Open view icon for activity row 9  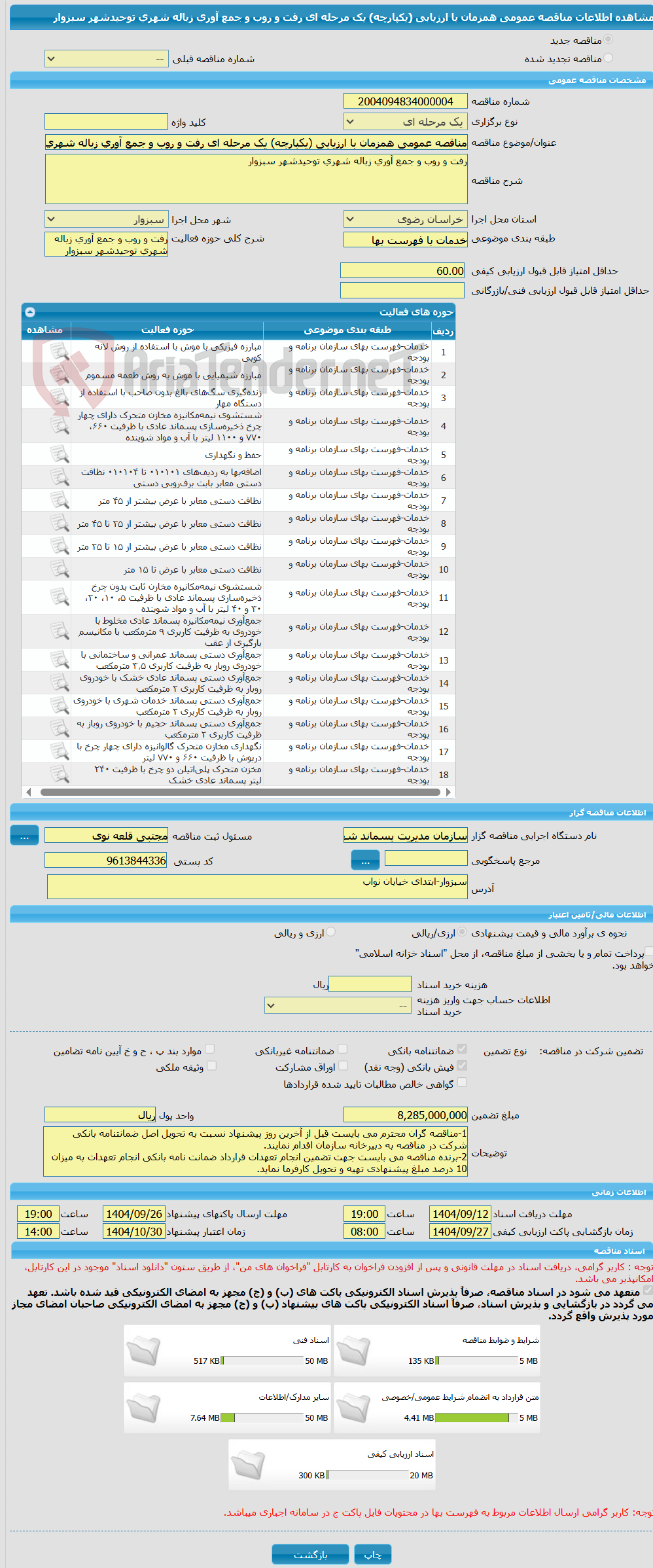pos(60,546)
